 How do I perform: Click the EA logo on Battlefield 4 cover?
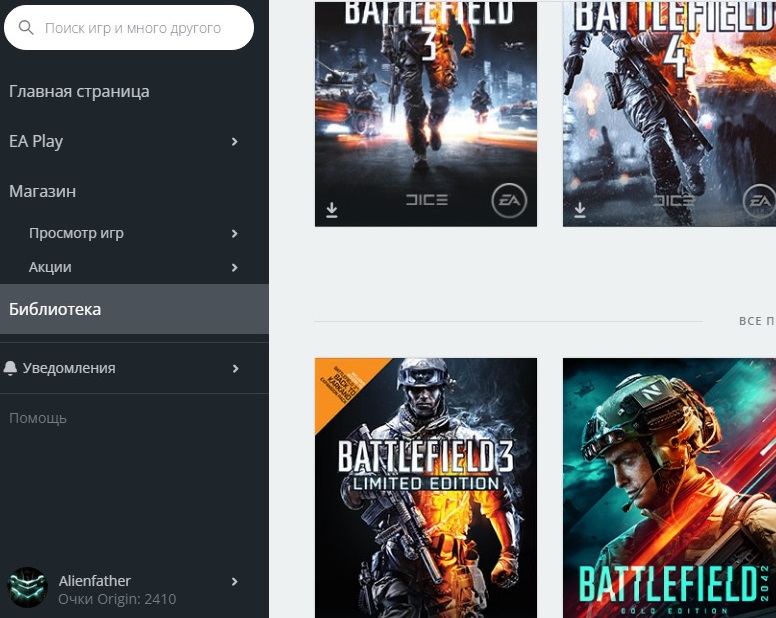coord(760,200)
